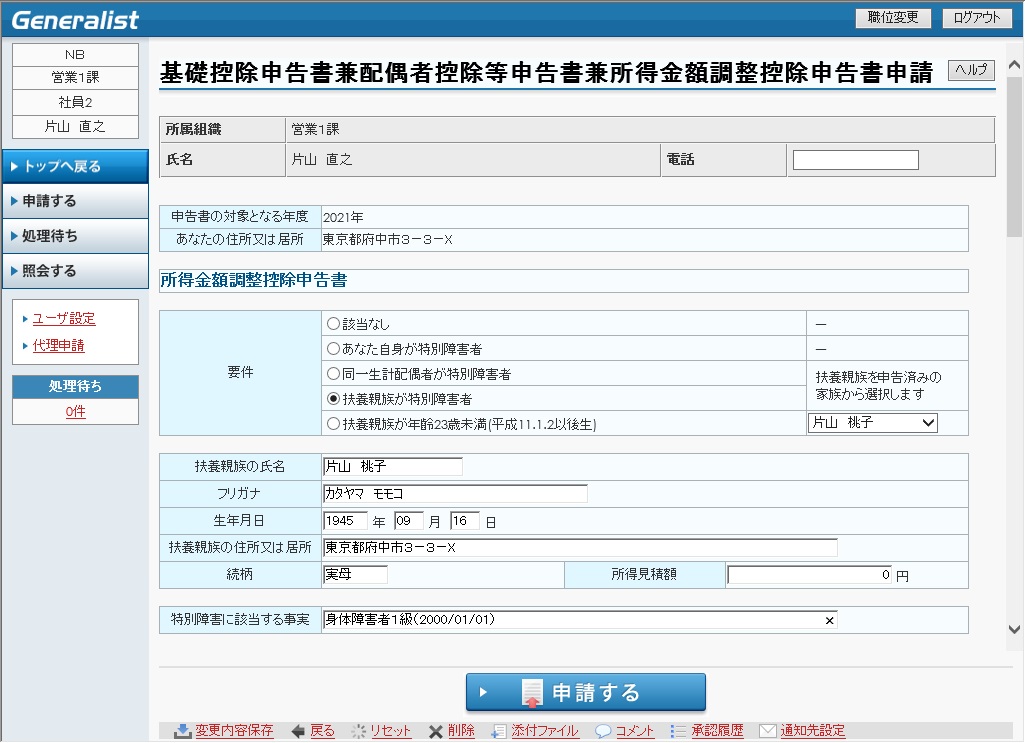The image size is (1025, 743).
Task: Click the attachment file icon beside 添付ファイル
Action: (x=499, y=731)
